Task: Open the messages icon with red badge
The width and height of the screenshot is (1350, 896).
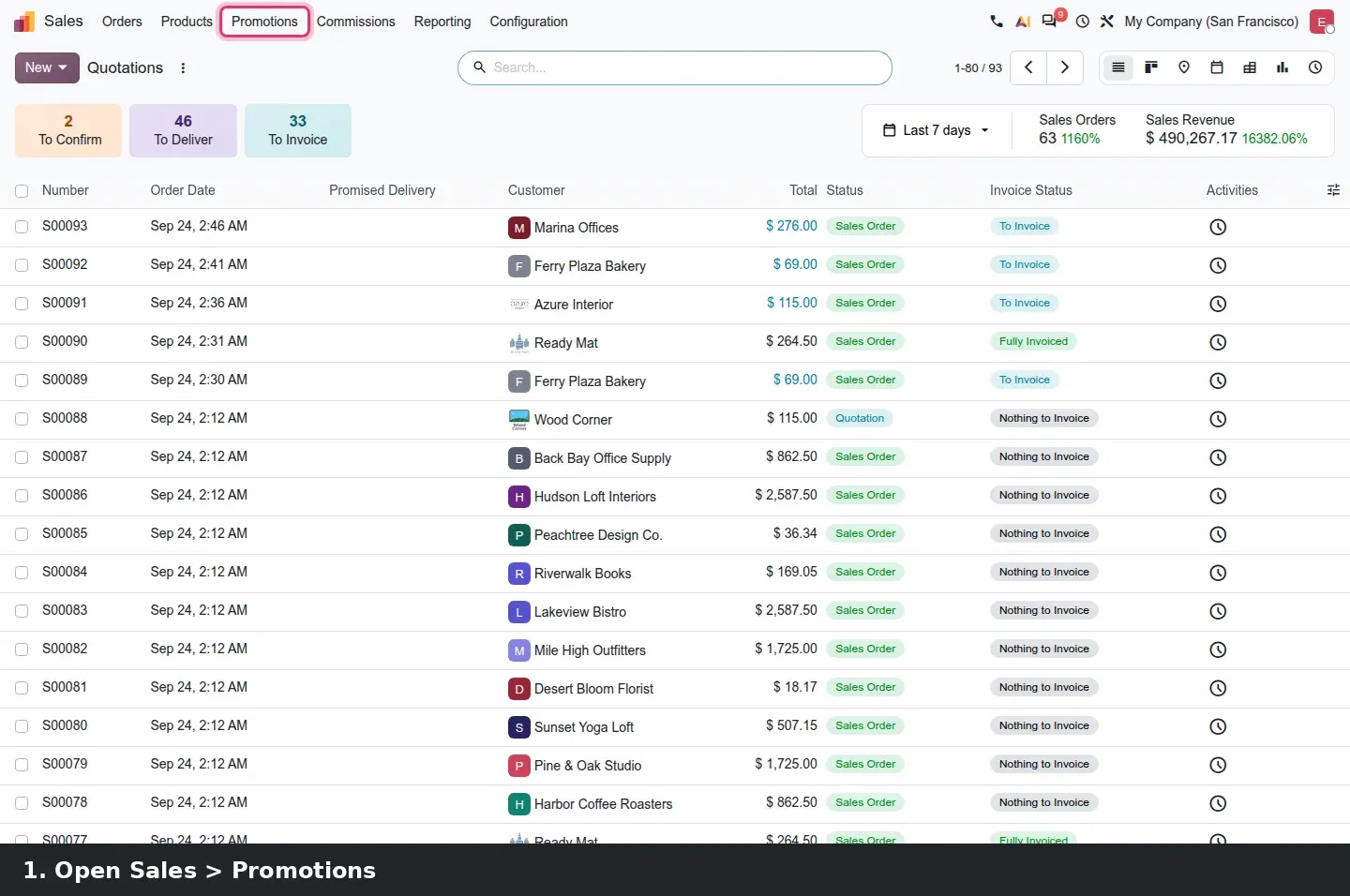Action: [1051, 21]
